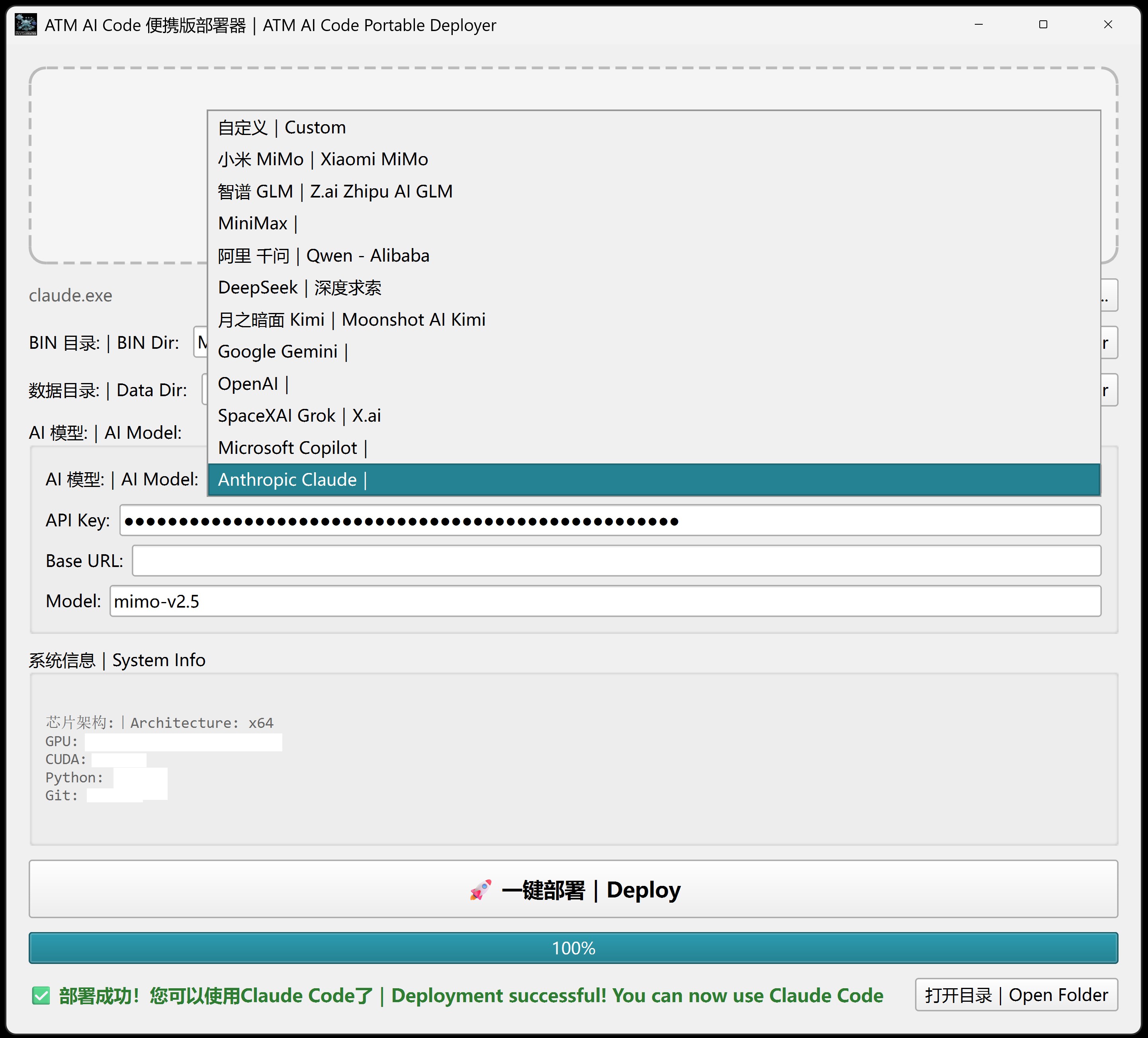Screen dimensions: 1148x1038
Task: Choose Google Gemini from the dropdown list
Action: click(x=654, y=351)
